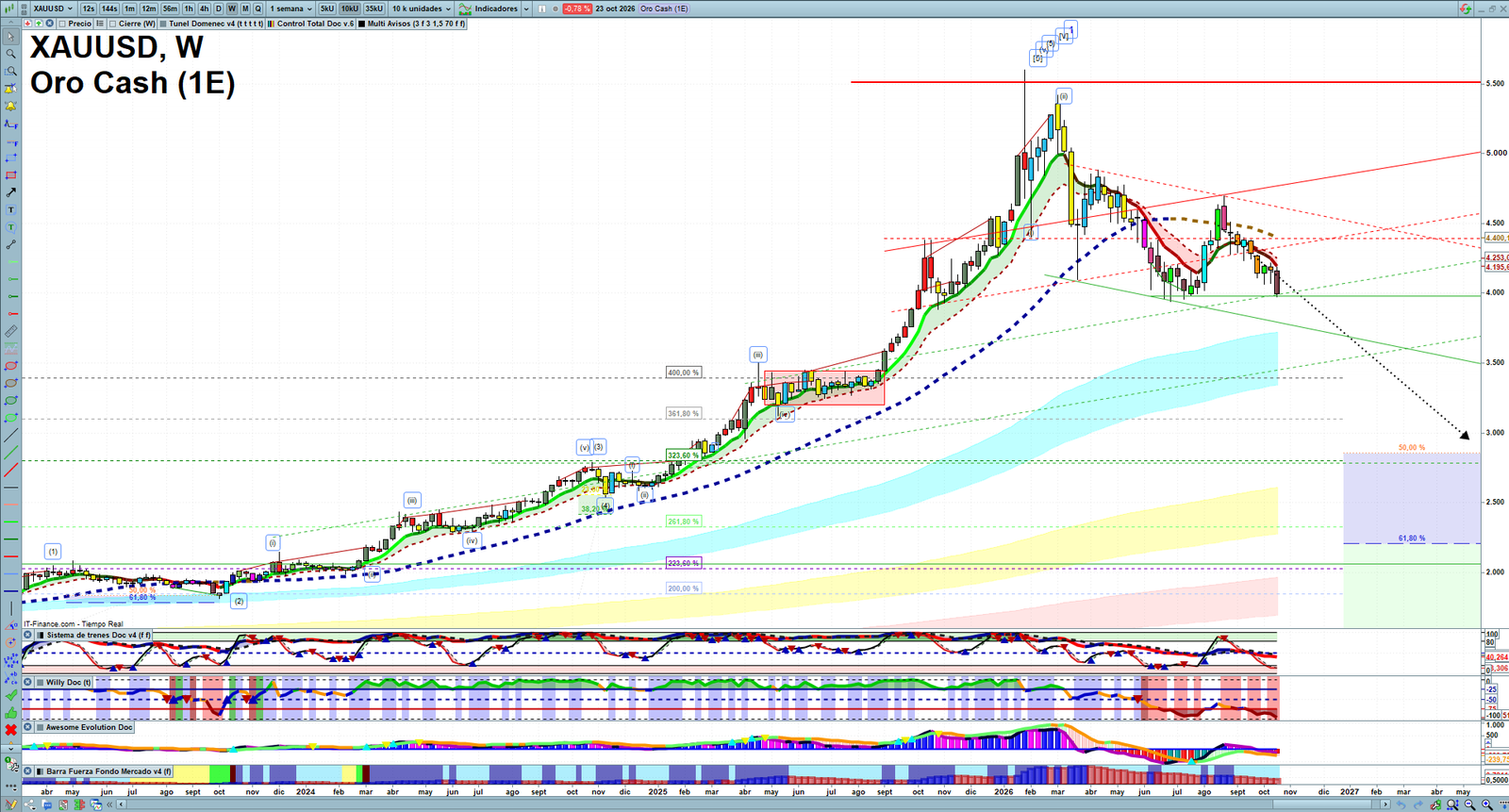Toggle the 10kU quantity button
This screenshot has height=812, width=1509.
[350, 8]
